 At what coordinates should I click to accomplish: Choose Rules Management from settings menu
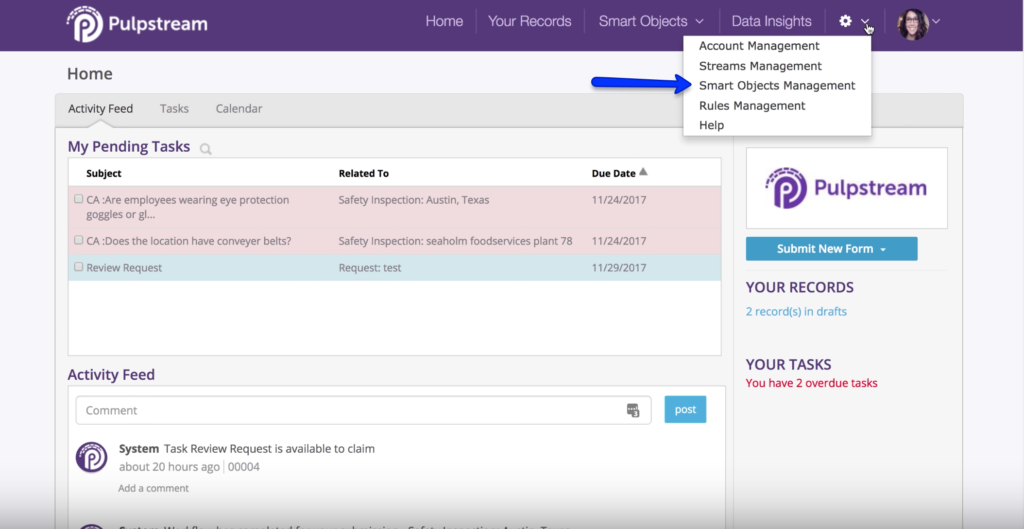pyautogui.click(x=752, y=106)
